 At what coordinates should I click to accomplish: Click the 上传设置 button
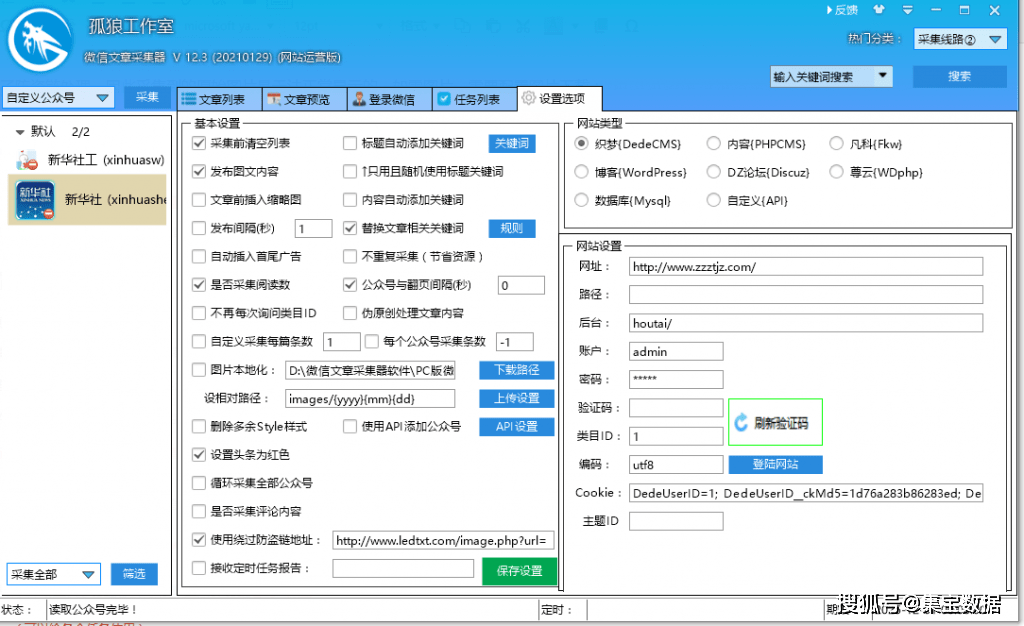[517, 398]
